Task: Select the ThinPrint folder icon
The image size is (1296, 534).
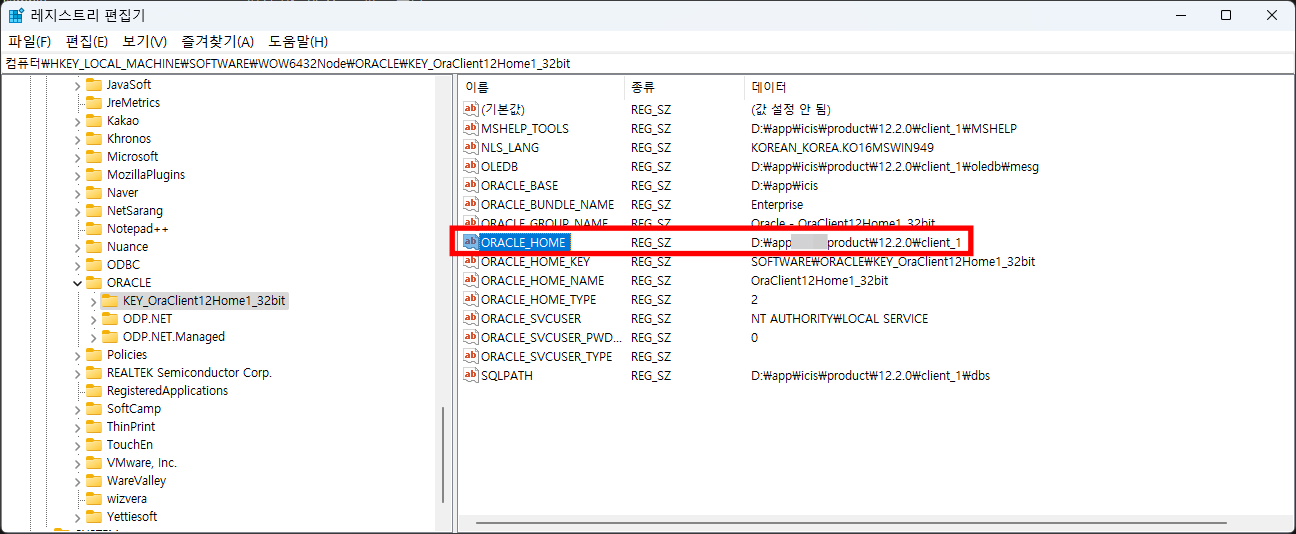Action: click(94, 427)
